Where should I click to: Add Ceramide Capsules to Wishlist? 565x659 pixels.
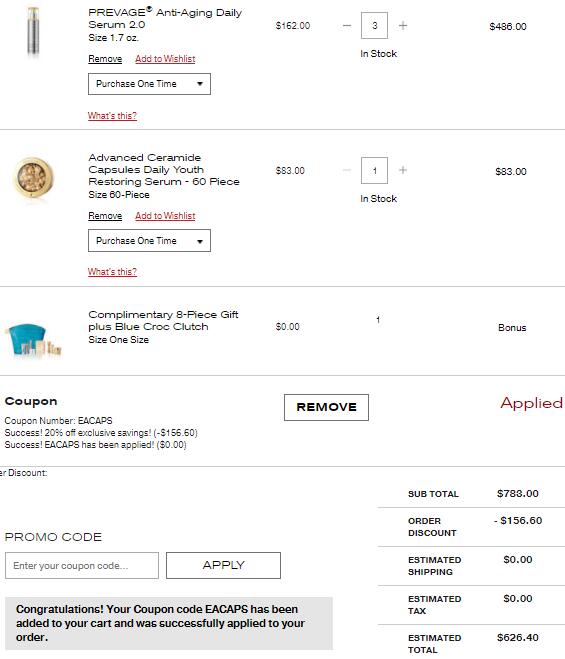pyautogui.click(x=165, y=216)
